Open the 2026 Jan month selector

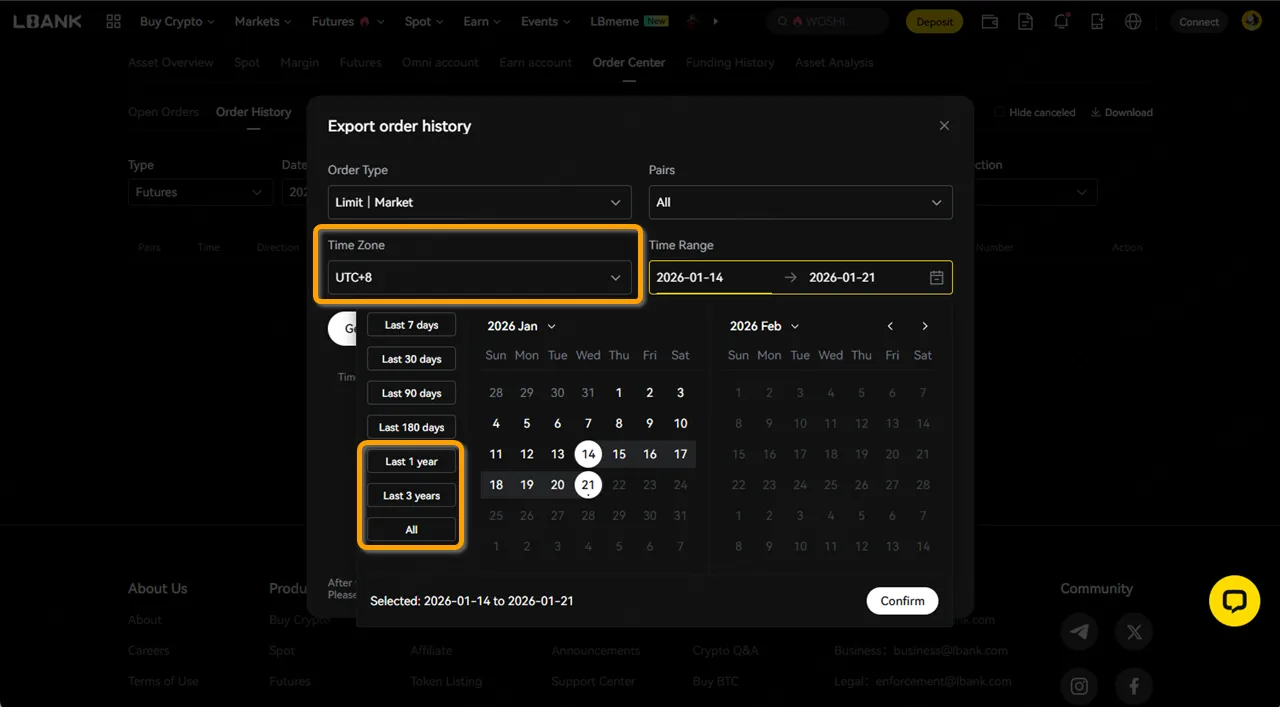point(521,326)
